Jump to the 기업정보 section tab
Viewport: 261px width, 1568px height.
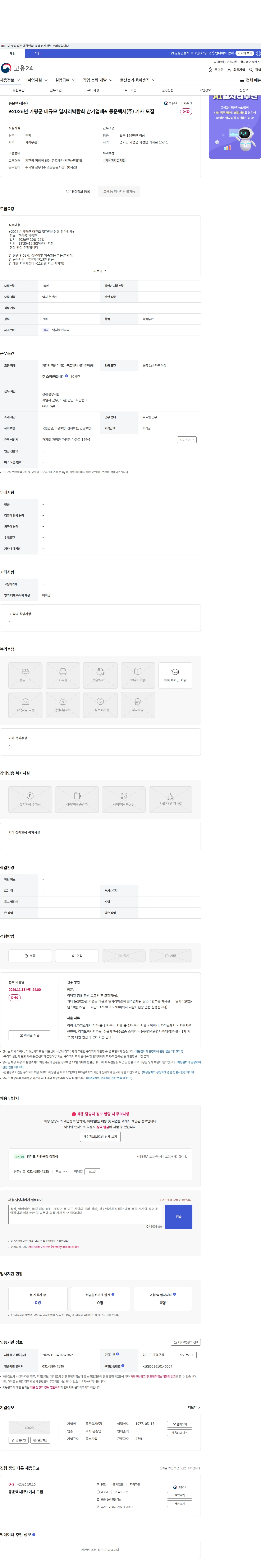coord(205,90)
